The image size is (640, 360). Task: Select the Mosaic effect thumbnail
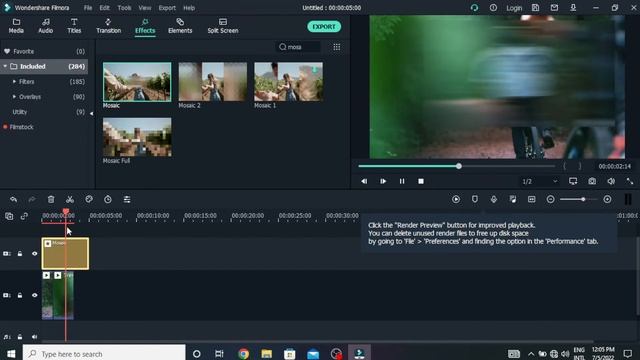(x=137, y=82)
